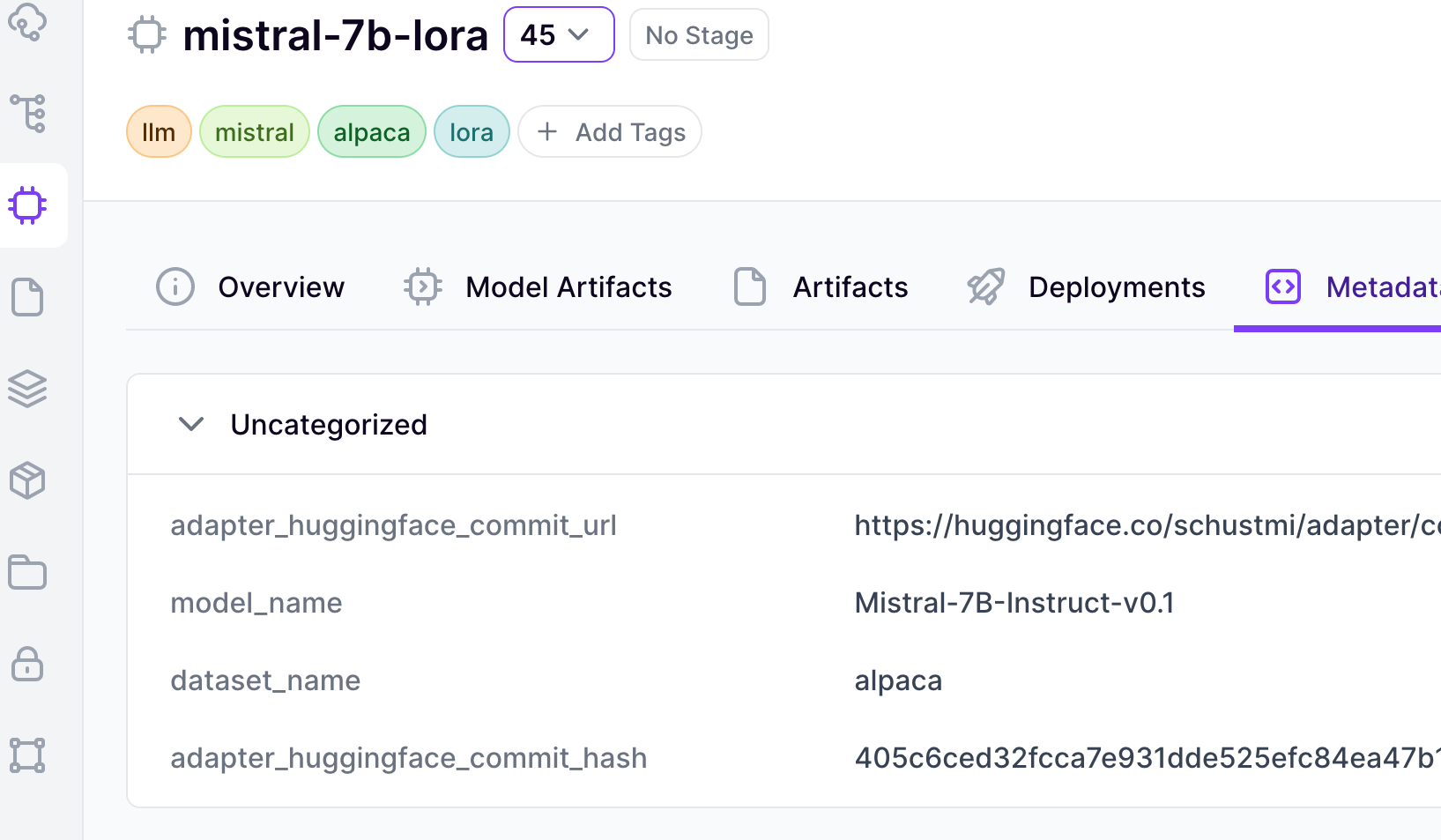The width and height of the screenshot is (1441, 840).
Task: Open the artifacts file icon in sidebar
Action: [x=28, y=297]
